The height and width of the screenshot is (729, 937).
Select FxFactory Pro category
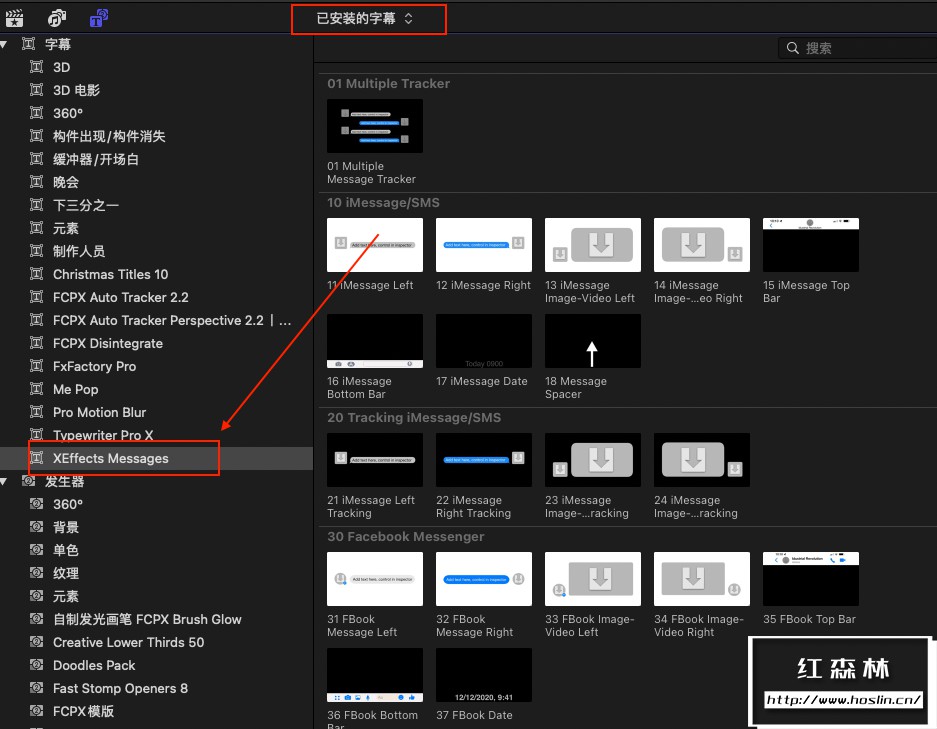[94, 366]
